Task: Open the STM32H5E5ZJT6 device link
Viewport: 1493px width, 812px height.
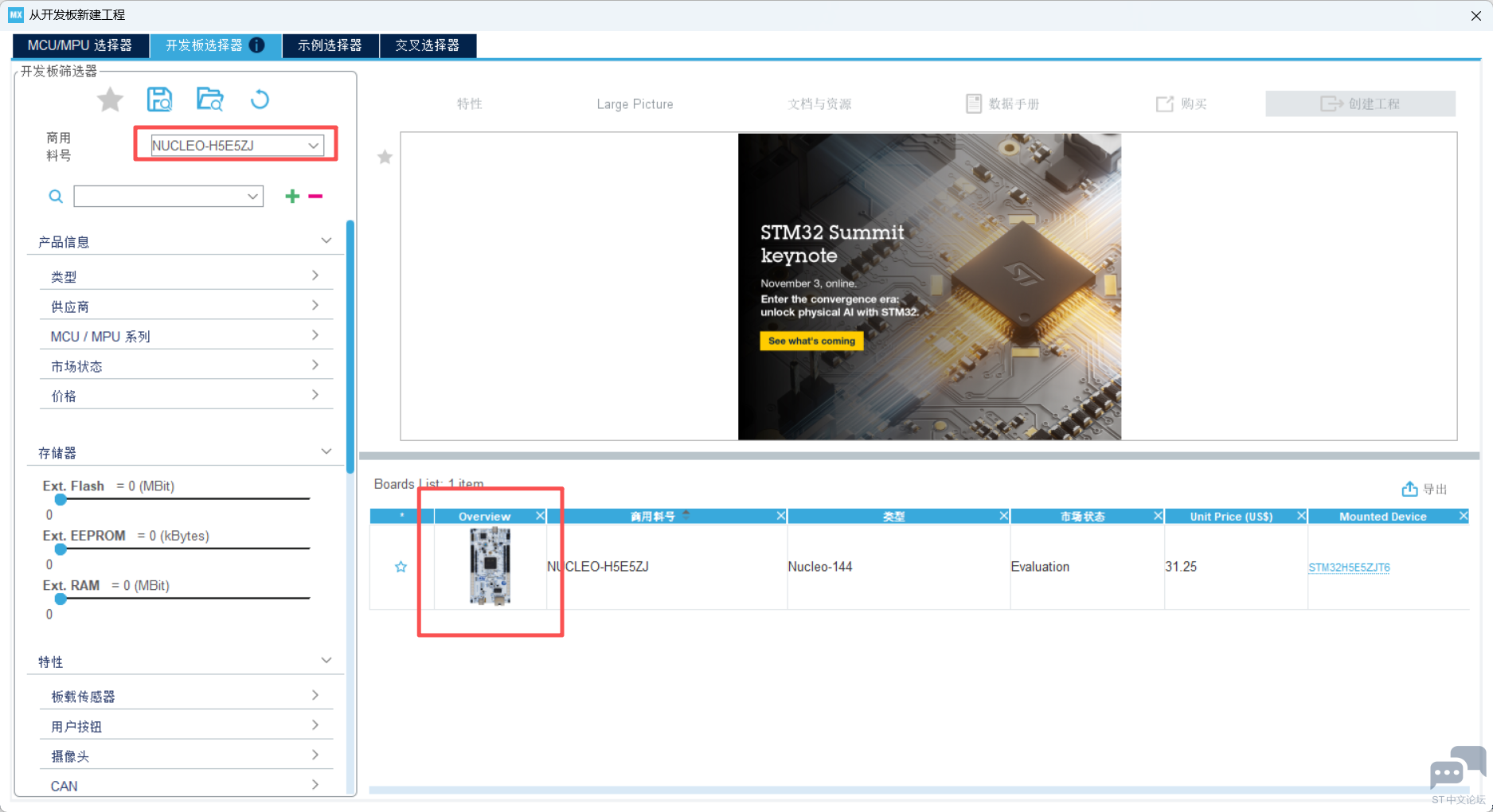Action: [x=1349, y=568]
